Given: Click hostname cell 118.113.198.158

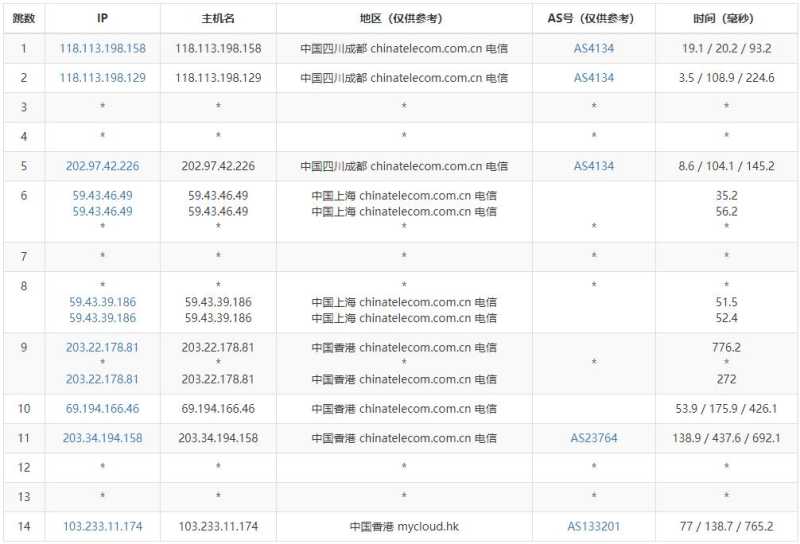Looking at the screenshot, I should 218,48.
